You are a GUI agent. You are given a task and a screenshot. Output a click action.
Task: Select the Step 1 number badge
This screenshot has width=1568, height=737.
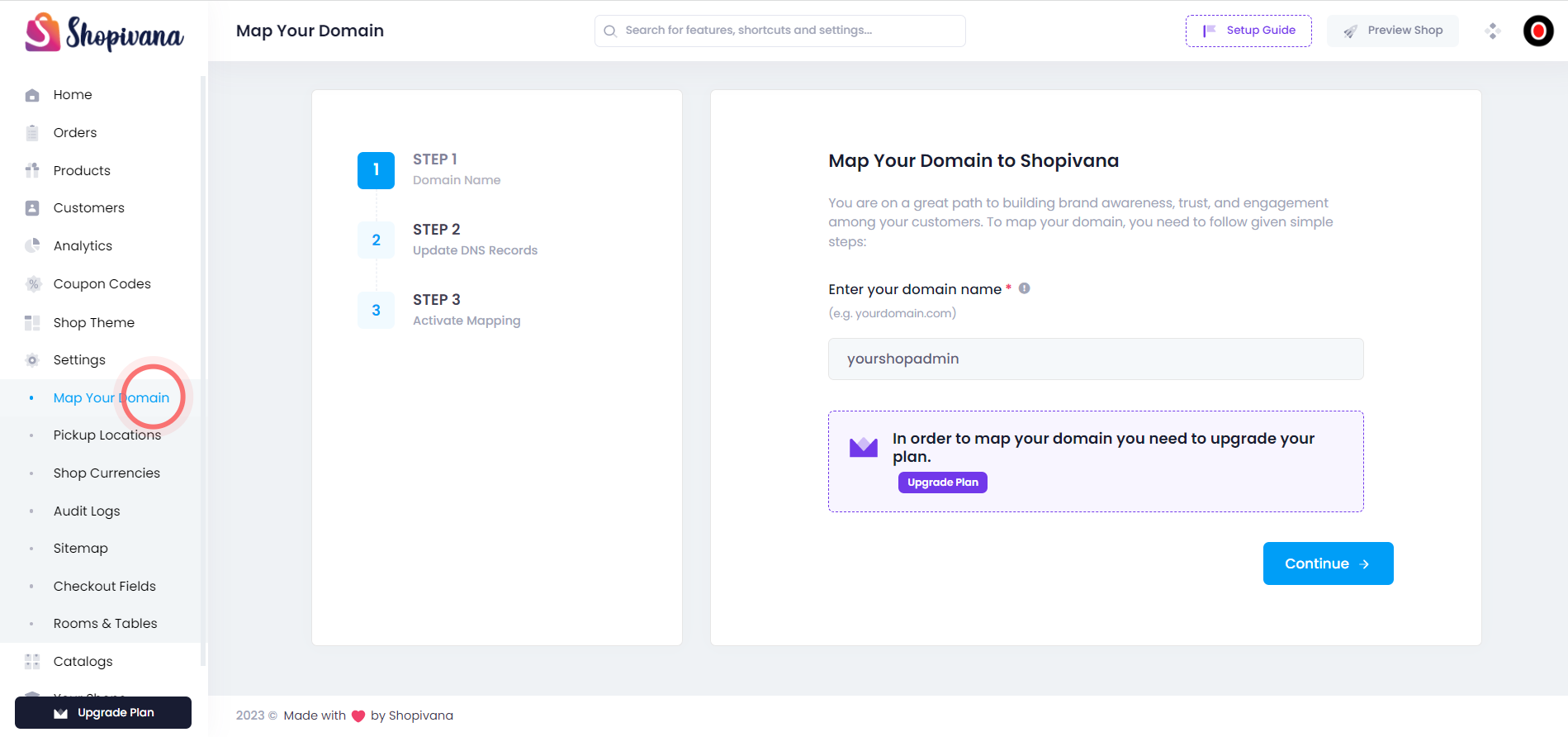(376, 170)
